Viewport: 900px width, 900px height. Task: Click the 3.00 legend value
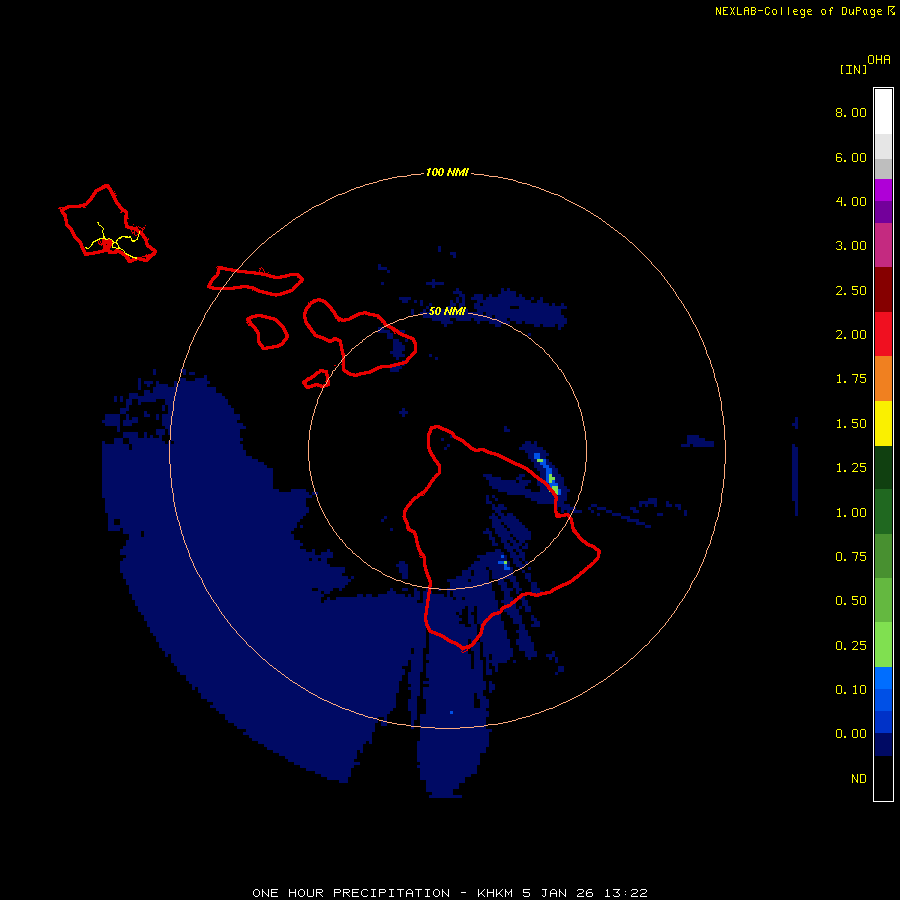pos(851,246)
